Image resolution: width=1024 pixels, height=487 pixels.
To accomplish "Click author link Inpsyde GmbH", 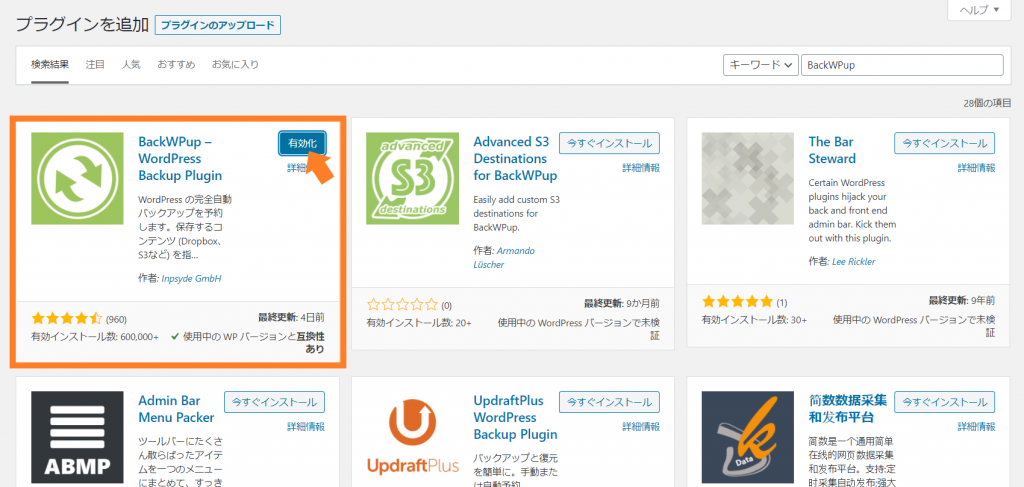I will (191, 278).
